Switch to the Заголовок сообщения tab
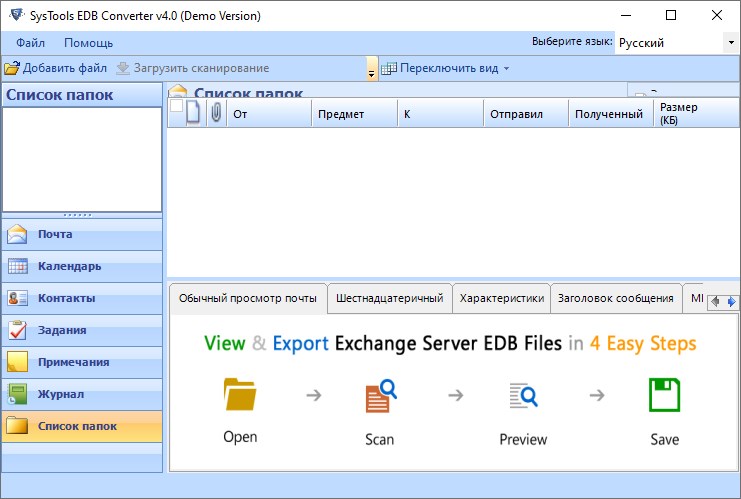This screenshot has height=499, width=741. coord(616,298)
